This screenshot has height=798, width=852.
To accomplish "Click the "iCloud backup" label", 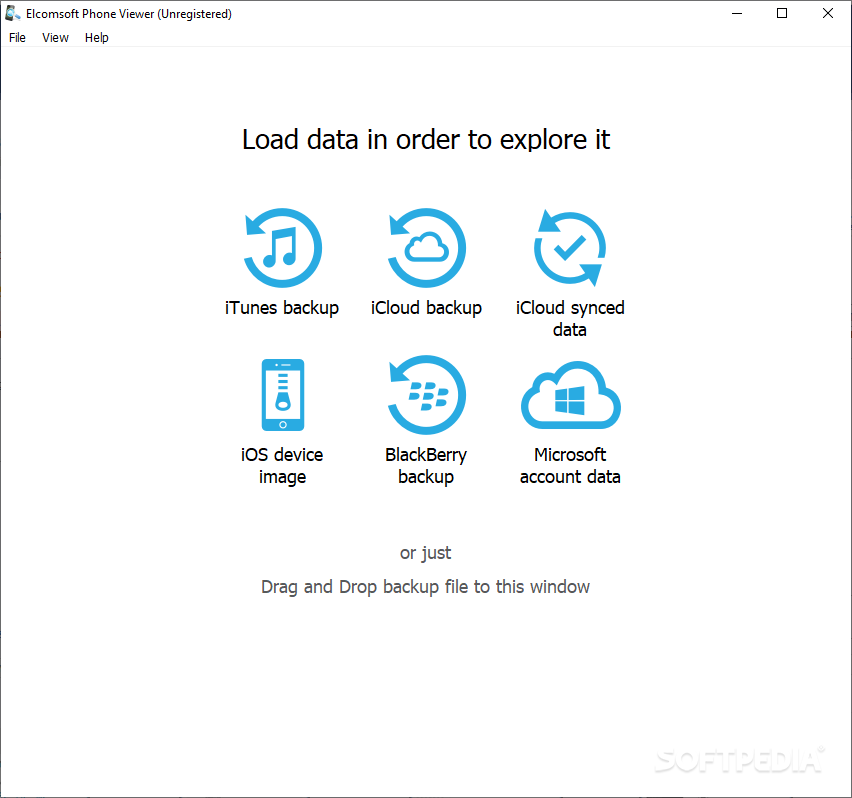I will pos(427,308).
